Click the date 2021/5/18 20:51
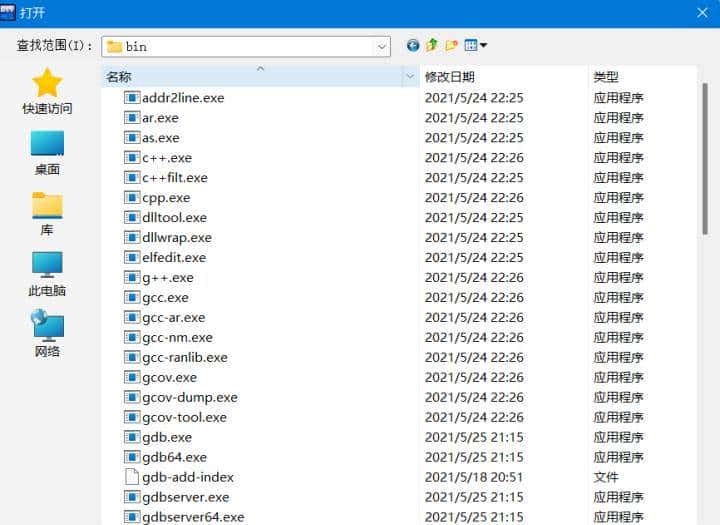 (x=474, y=477)
